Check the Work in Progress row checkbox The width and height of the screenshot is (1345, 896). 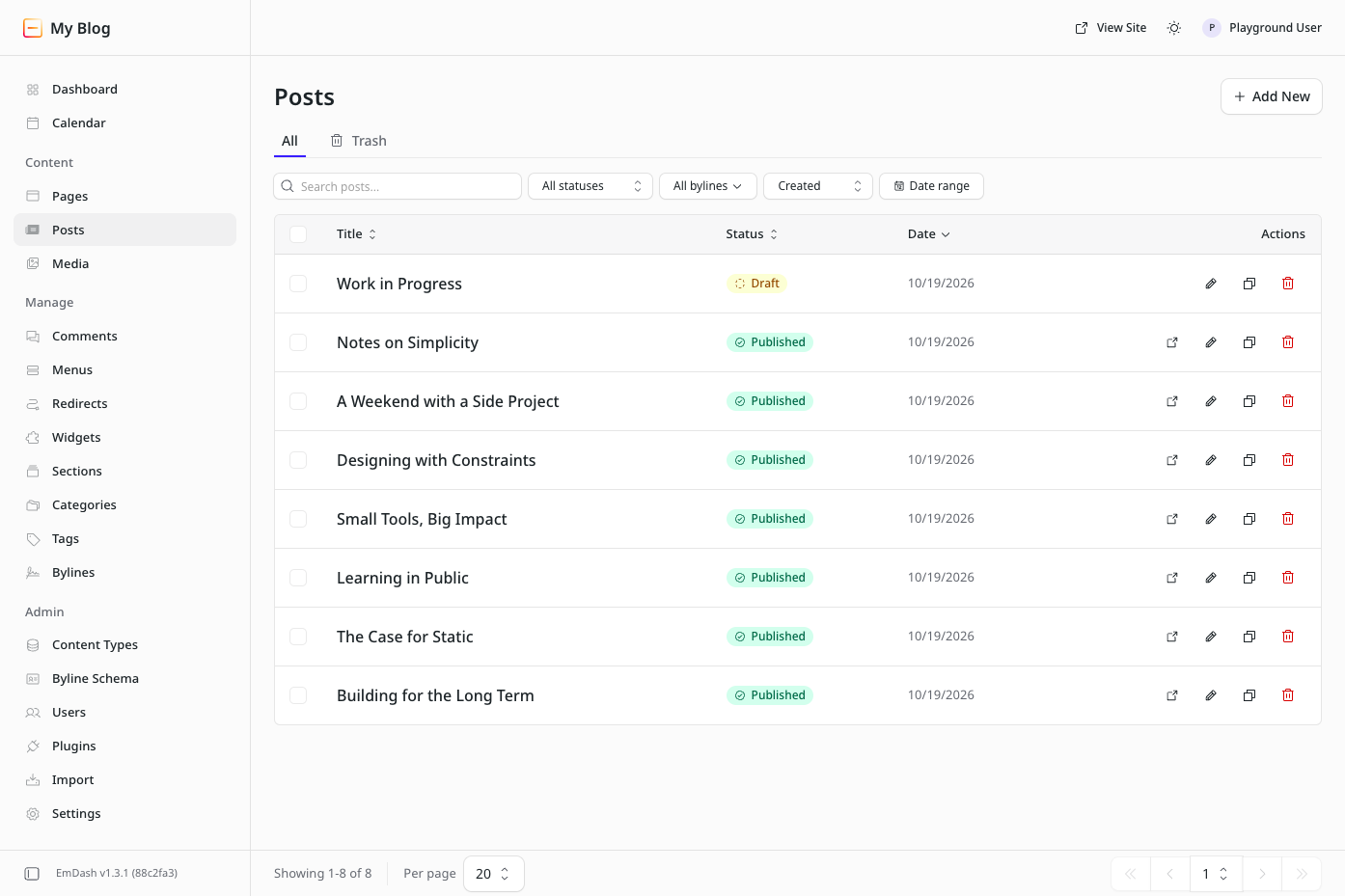(x=298, y=284)
